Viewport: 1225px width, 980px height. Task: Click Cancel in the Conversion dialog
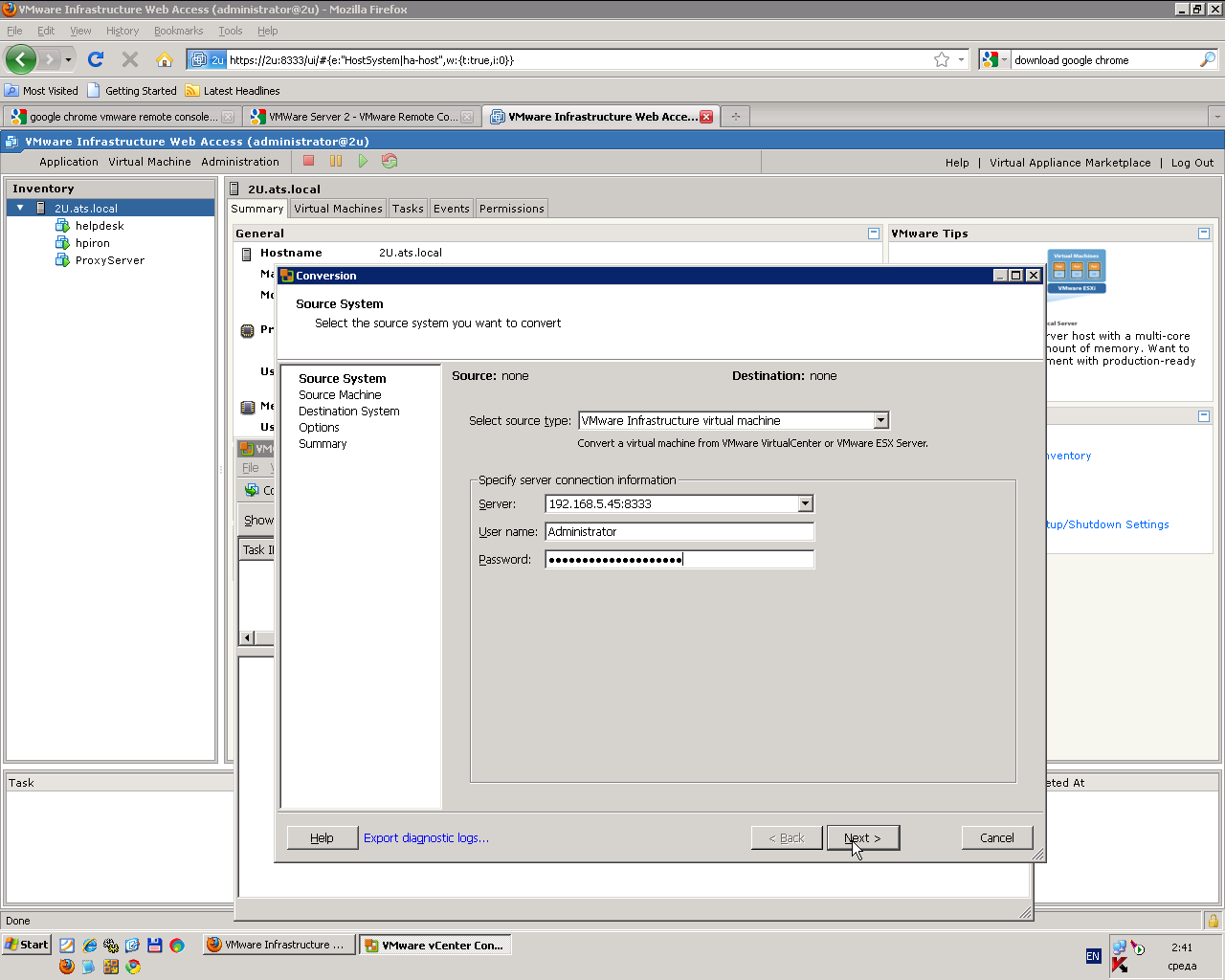[997, 837]
